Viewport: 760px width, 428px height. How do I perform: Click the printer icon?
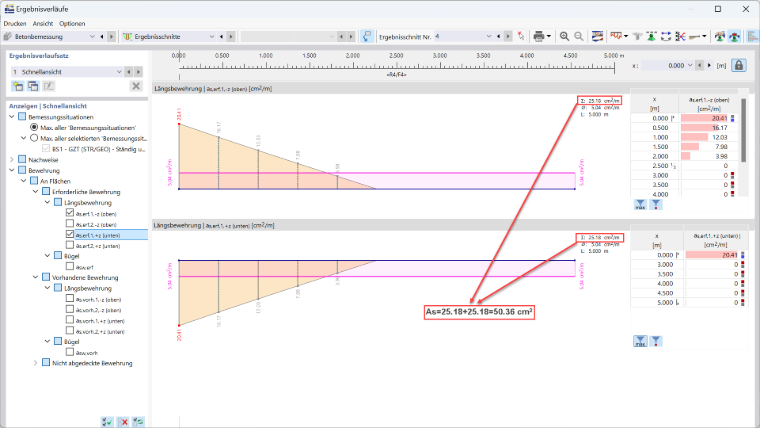point(538,36)
